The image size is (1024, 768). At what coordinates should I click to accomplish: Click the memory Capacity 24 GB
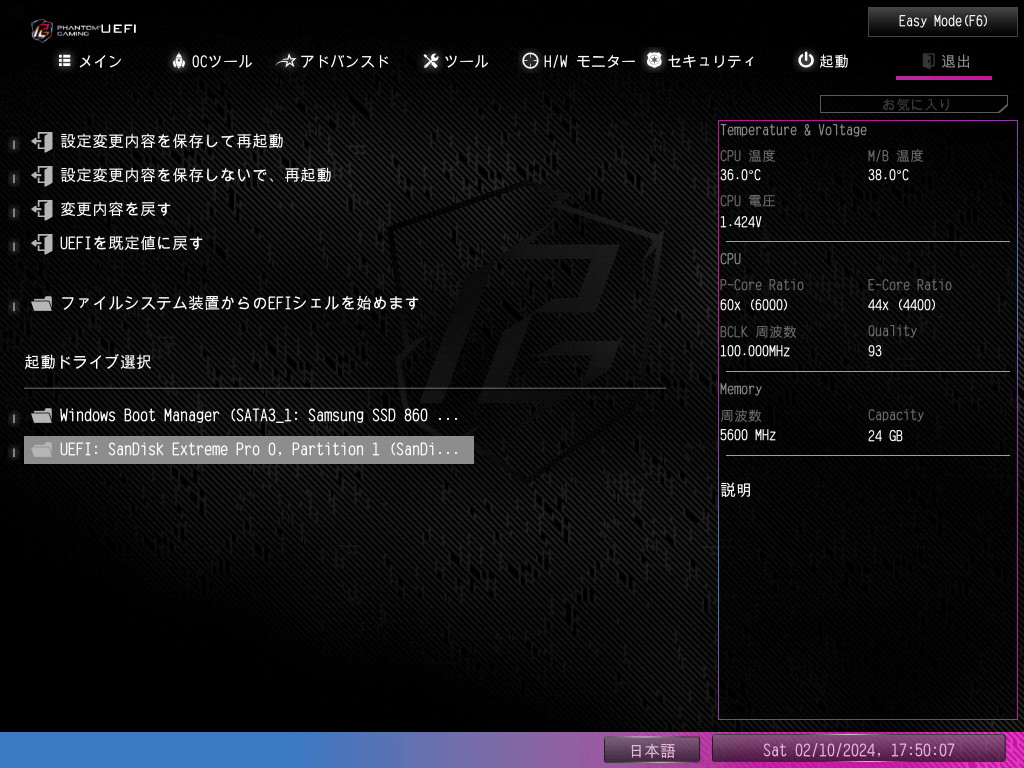click(886, 436)
